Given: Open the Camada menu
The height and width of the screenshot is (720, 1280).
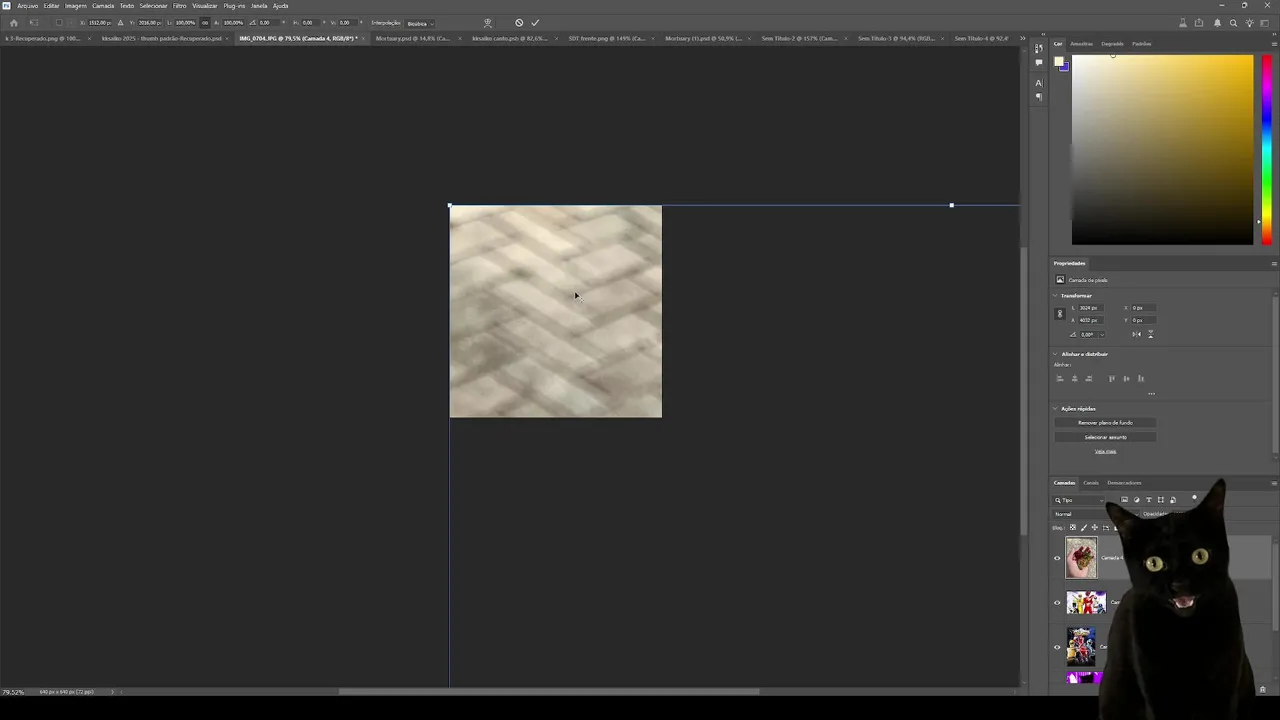Looking at the screenshot, I should 103,6.
